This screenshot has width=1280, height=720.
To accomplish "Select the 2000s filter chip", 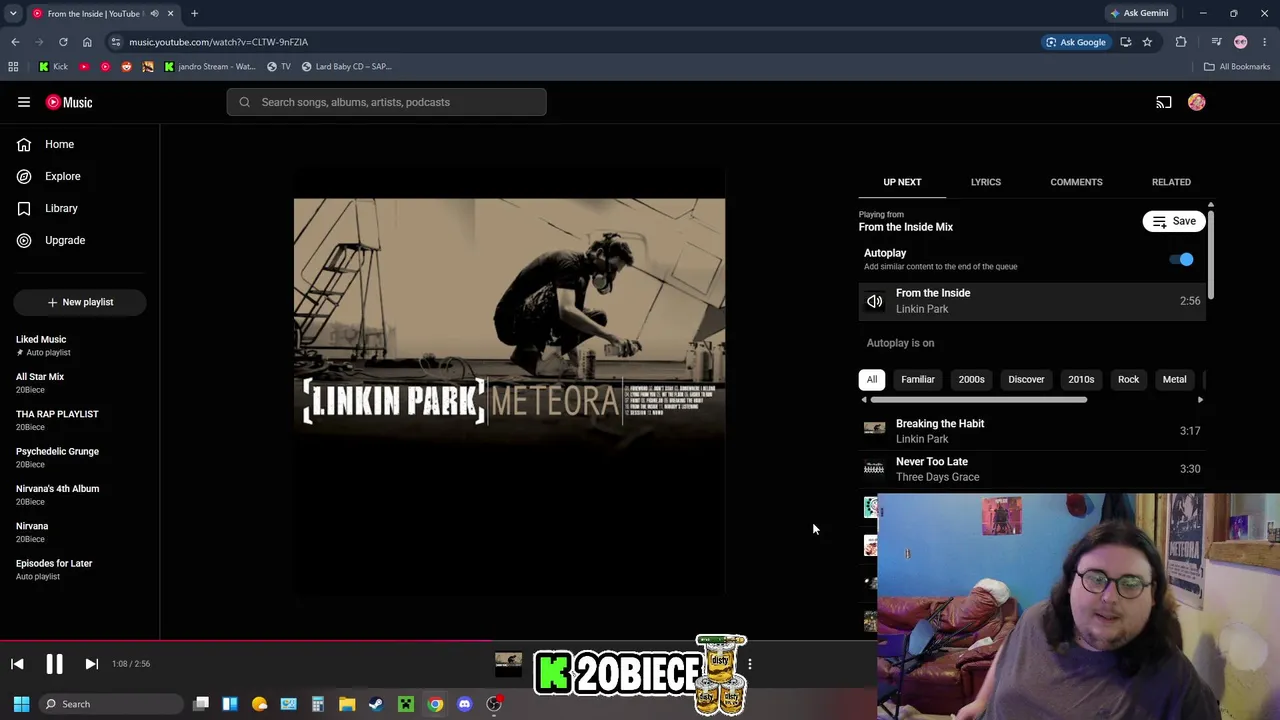I will tap(972, 380).
